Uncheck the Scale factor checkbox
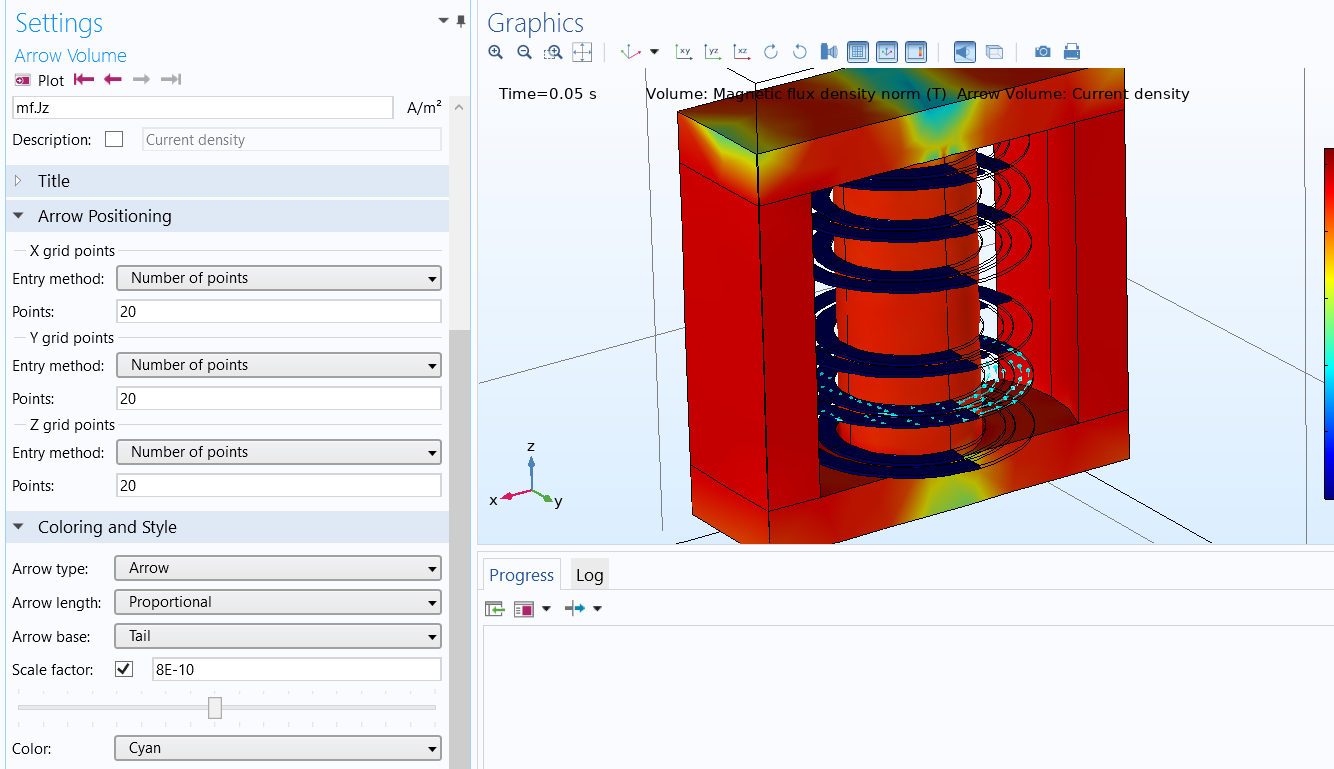 (124, 669)
